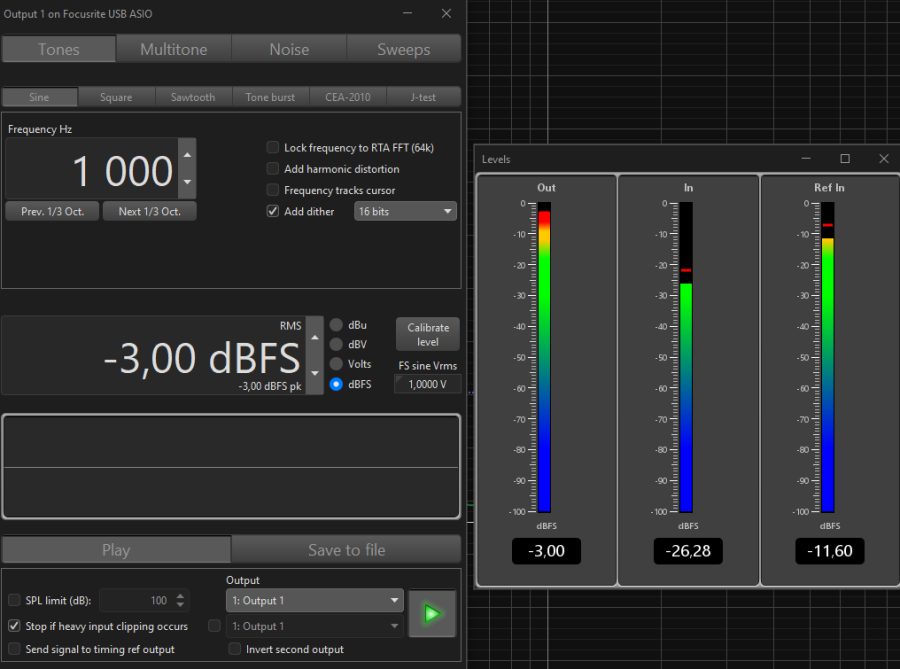Viewport: 900px width, 669px height.
Task: Increment SPL limit value arrow
Action: pos(180,596)
